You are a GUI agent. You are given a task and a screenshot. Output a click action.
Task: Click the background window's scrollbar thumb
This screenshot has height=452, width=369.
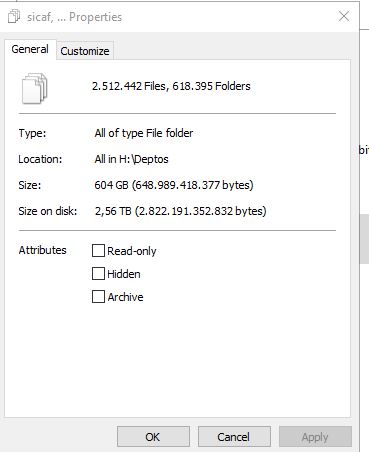[x=364, y=239]
